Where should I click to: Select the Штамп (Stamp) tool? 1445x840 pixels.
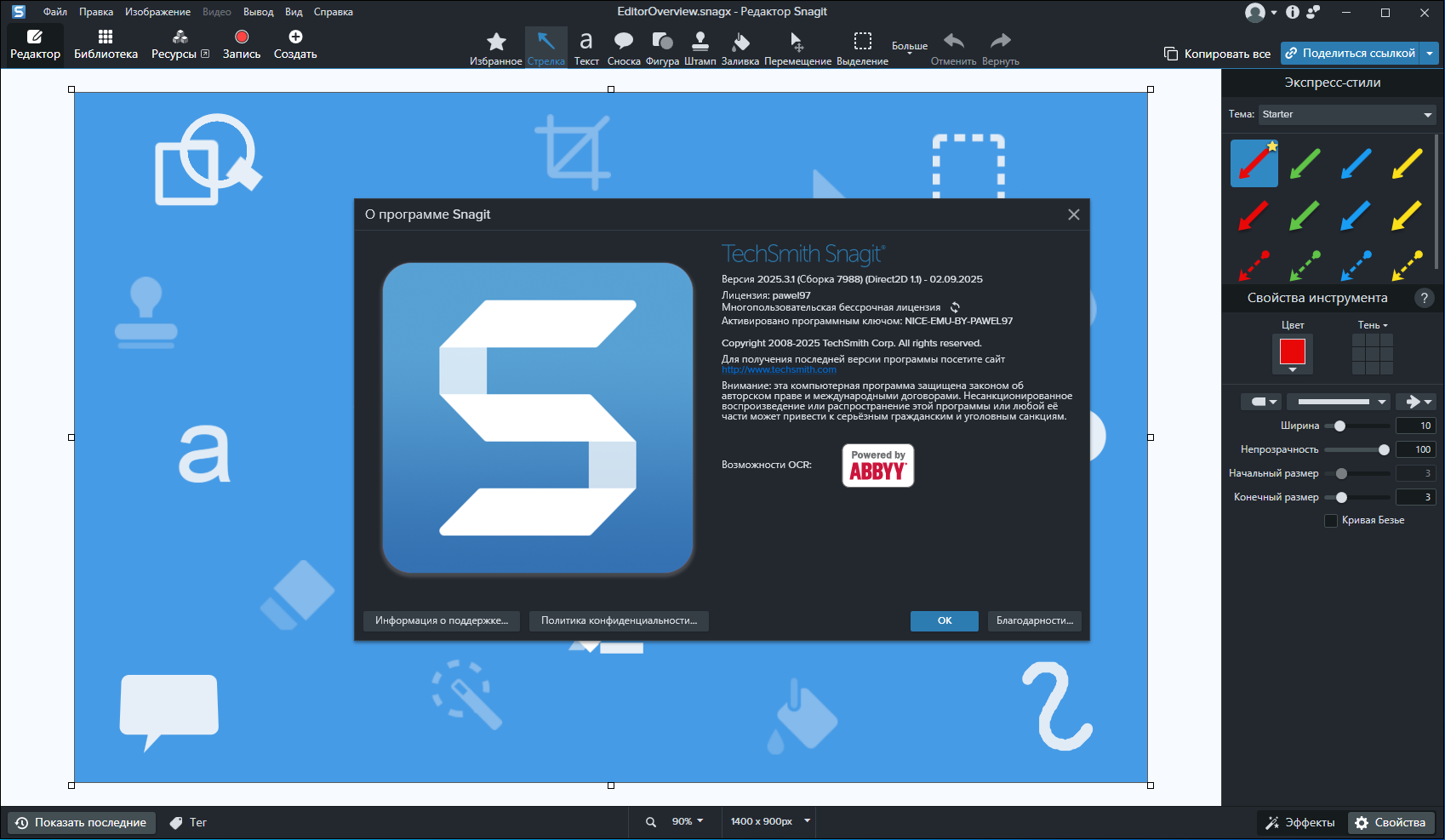(700, 48)
